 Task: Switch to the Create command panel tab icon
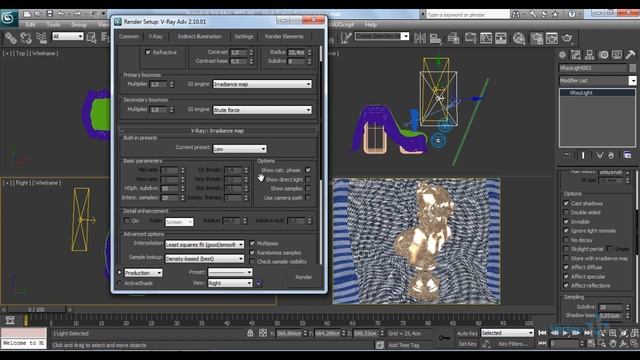click(562, 55)
